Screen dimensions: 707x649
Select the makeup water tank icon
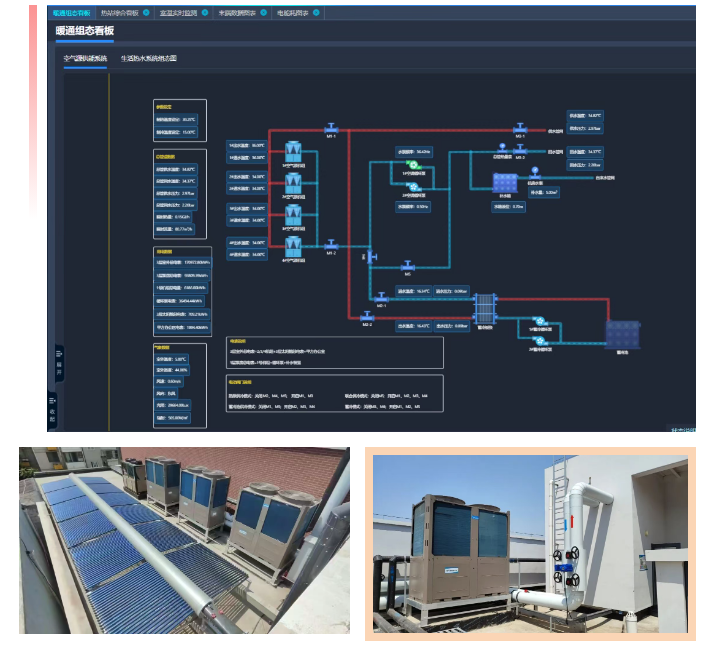click(503, 182)
